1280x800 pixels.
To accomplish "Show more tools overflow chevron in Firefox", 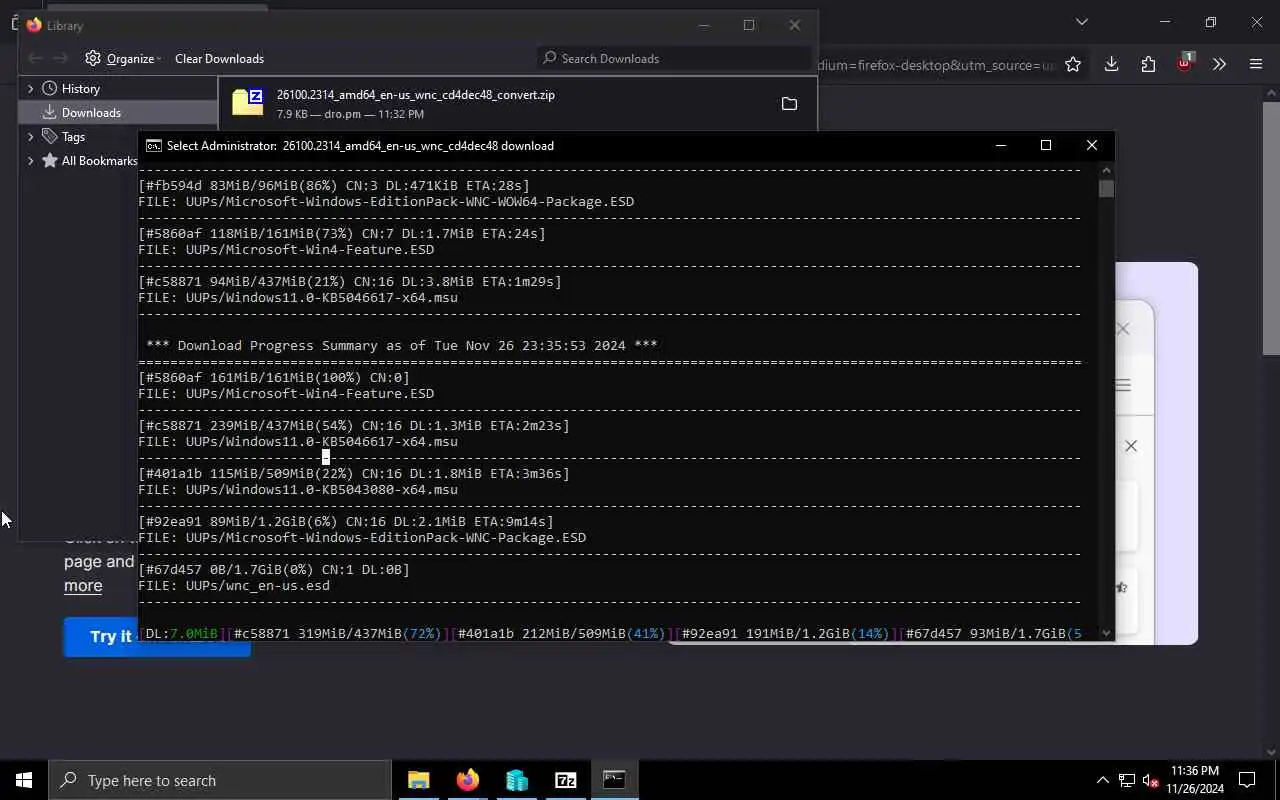I will click(x=1219, y=64).
